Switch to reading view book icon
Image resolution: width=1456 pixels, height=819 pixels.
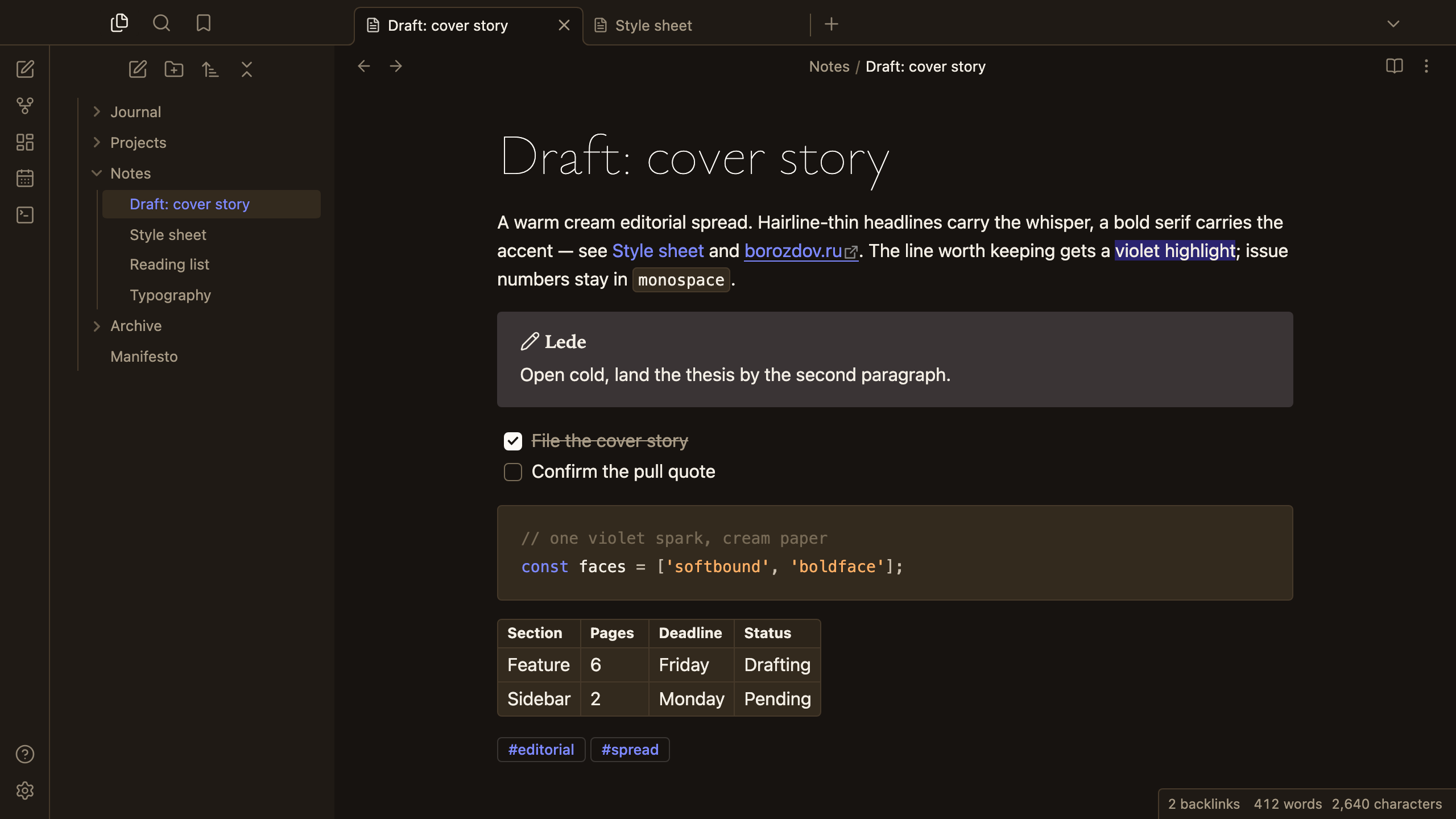click(1395, 67)
